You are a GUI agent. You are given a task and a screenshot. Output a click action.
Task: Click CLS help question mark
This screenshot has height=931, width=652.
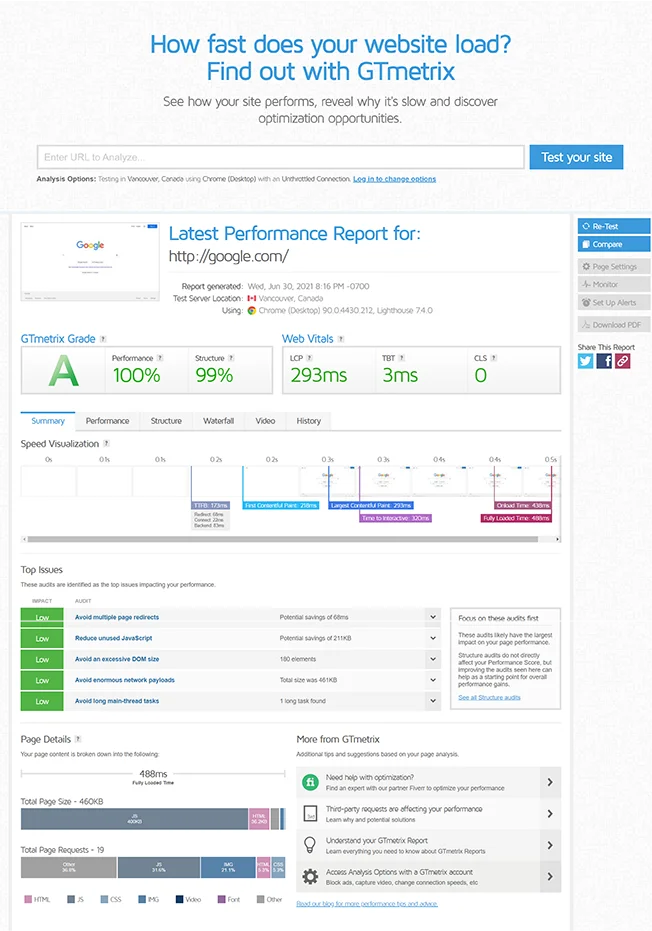[494, 358]
